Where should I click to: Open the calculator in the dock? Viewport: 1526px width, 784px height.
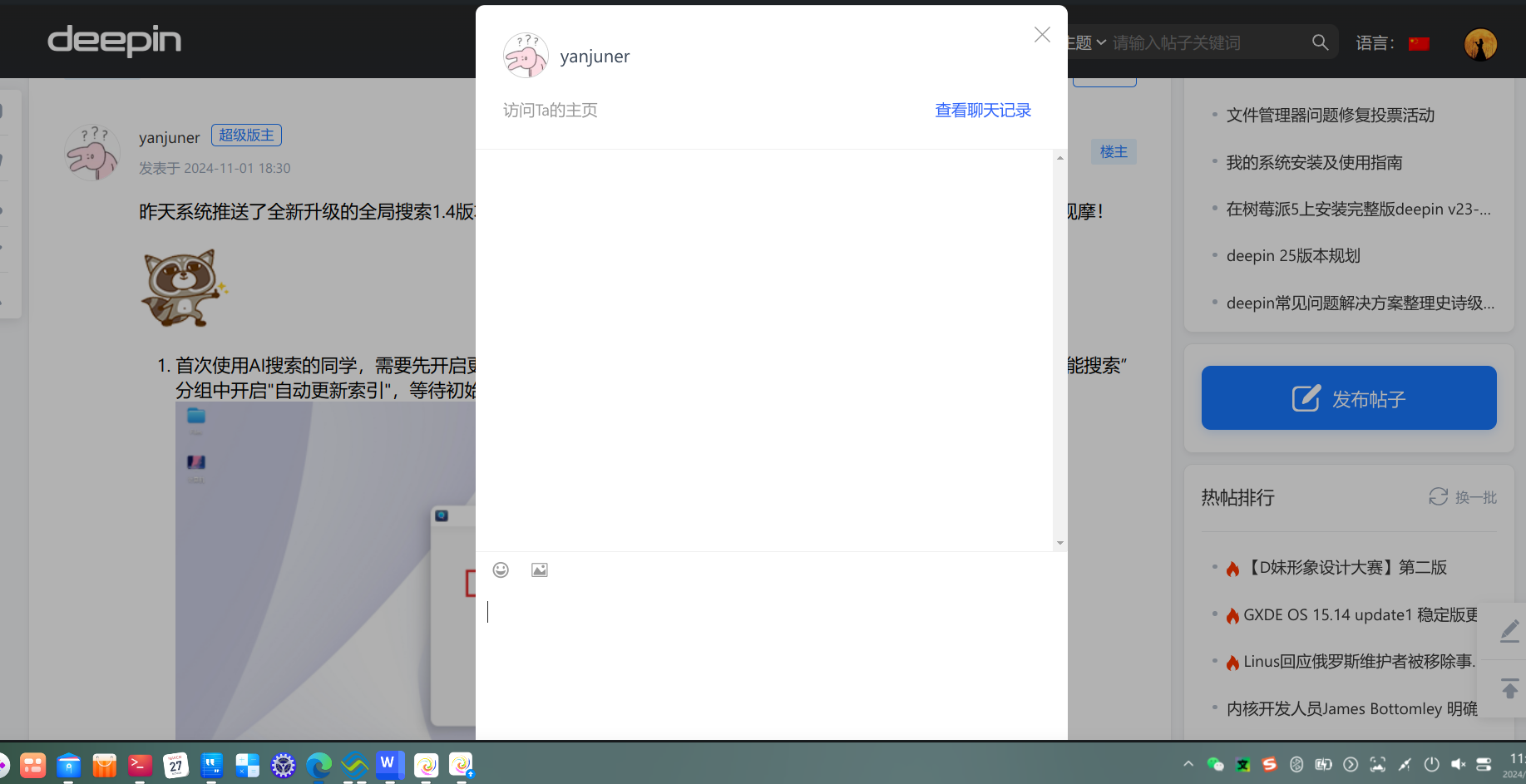(x=247, y=765)
